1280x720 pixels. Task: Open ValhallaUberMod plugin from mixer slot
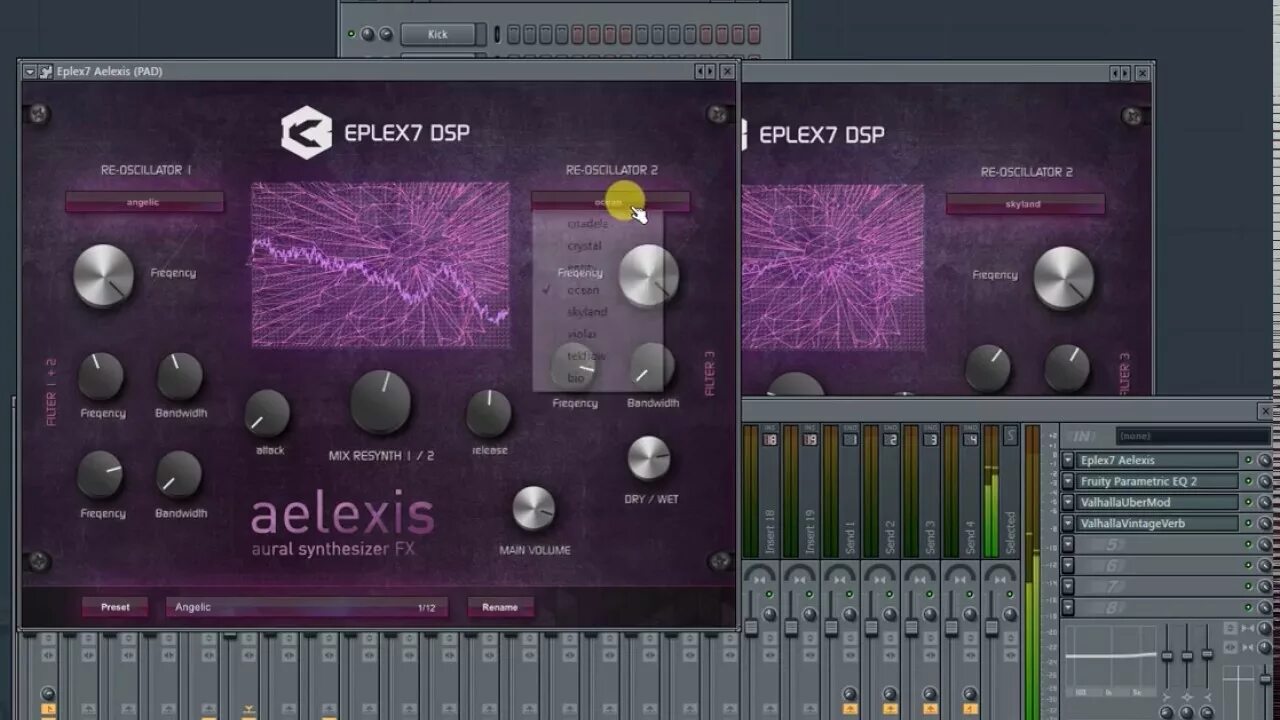click(1157, 503)
